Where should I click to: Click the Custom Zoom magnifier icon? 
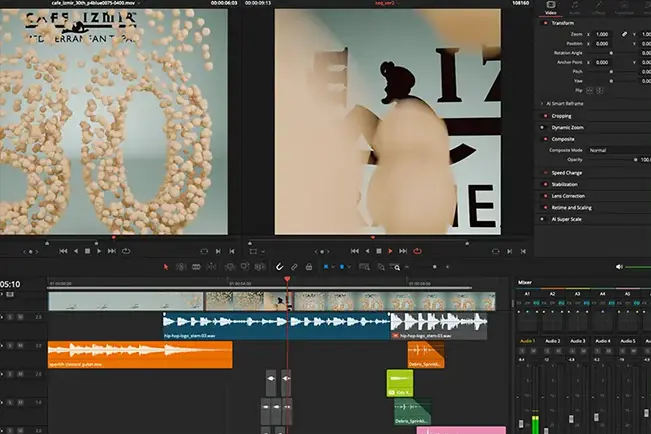pos(395,267)
